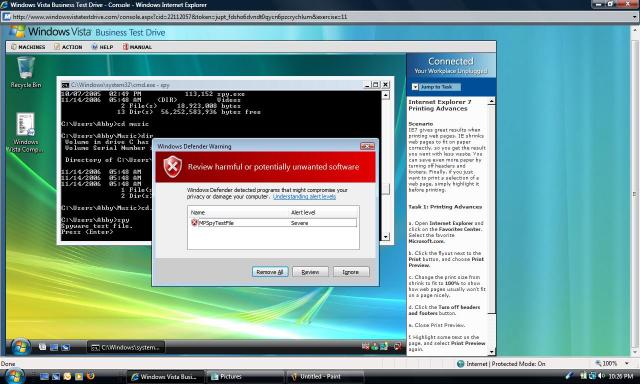Click the volume speaker icon in host tray
This screenshot has height=384, width=640.
[601, 375]
